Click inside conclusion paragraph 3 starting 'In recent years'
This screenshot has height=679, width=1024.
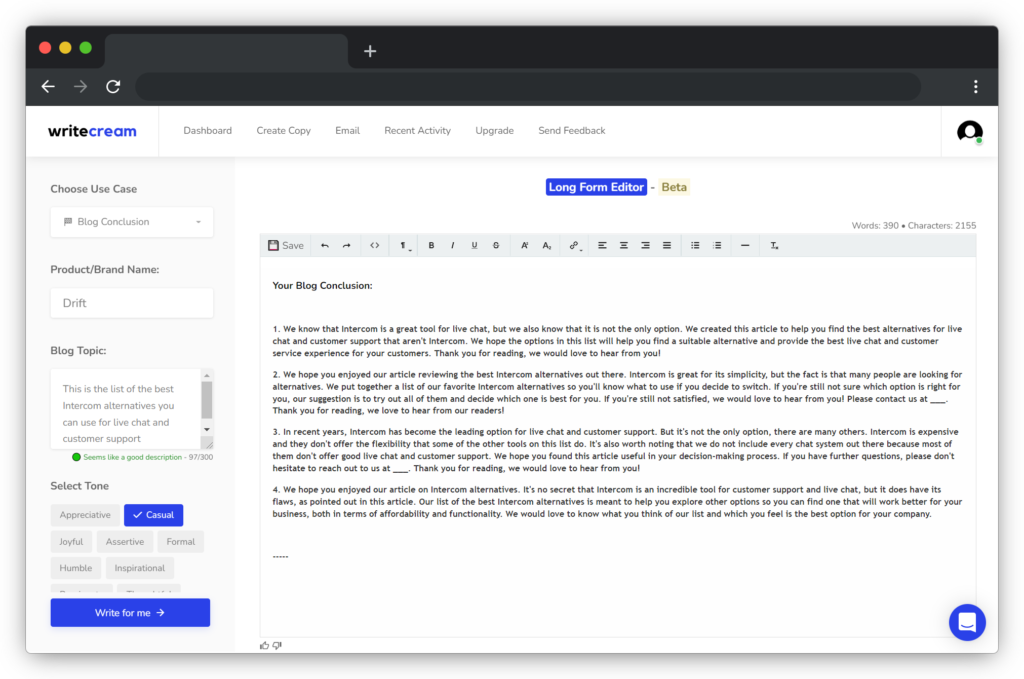617,450
